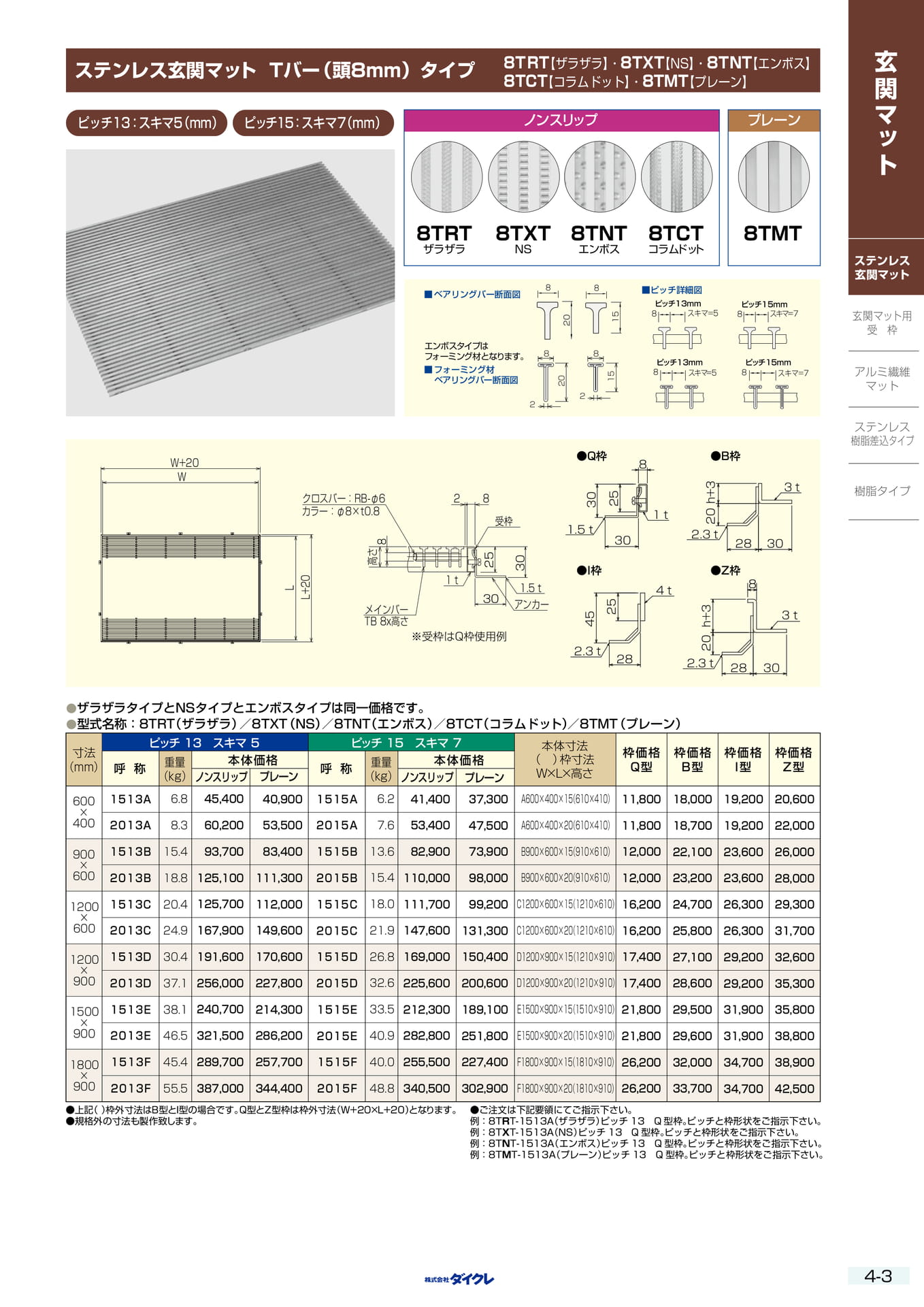Viewport: 924px width, 1307px height.
Task: Select model cell 1513D
Action: pyautogui.click(x=131, y=957)
